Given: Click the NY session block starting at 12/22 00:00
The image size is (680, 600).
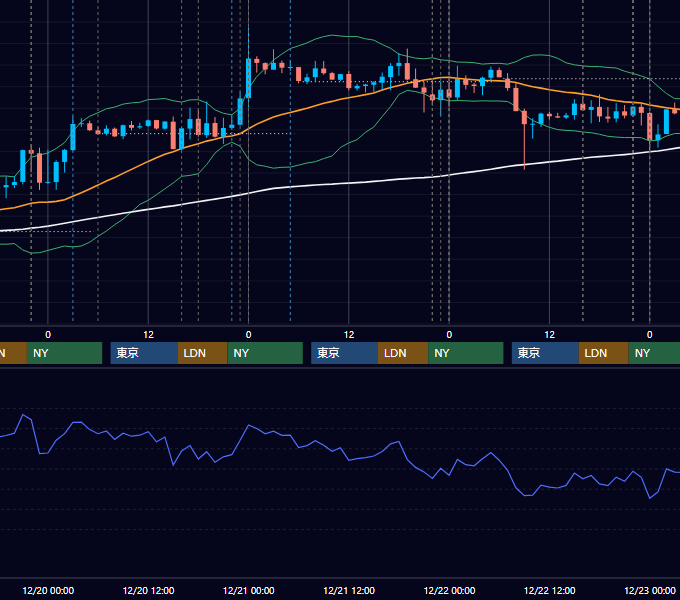Looking at the screenshot, I should 466,353.
